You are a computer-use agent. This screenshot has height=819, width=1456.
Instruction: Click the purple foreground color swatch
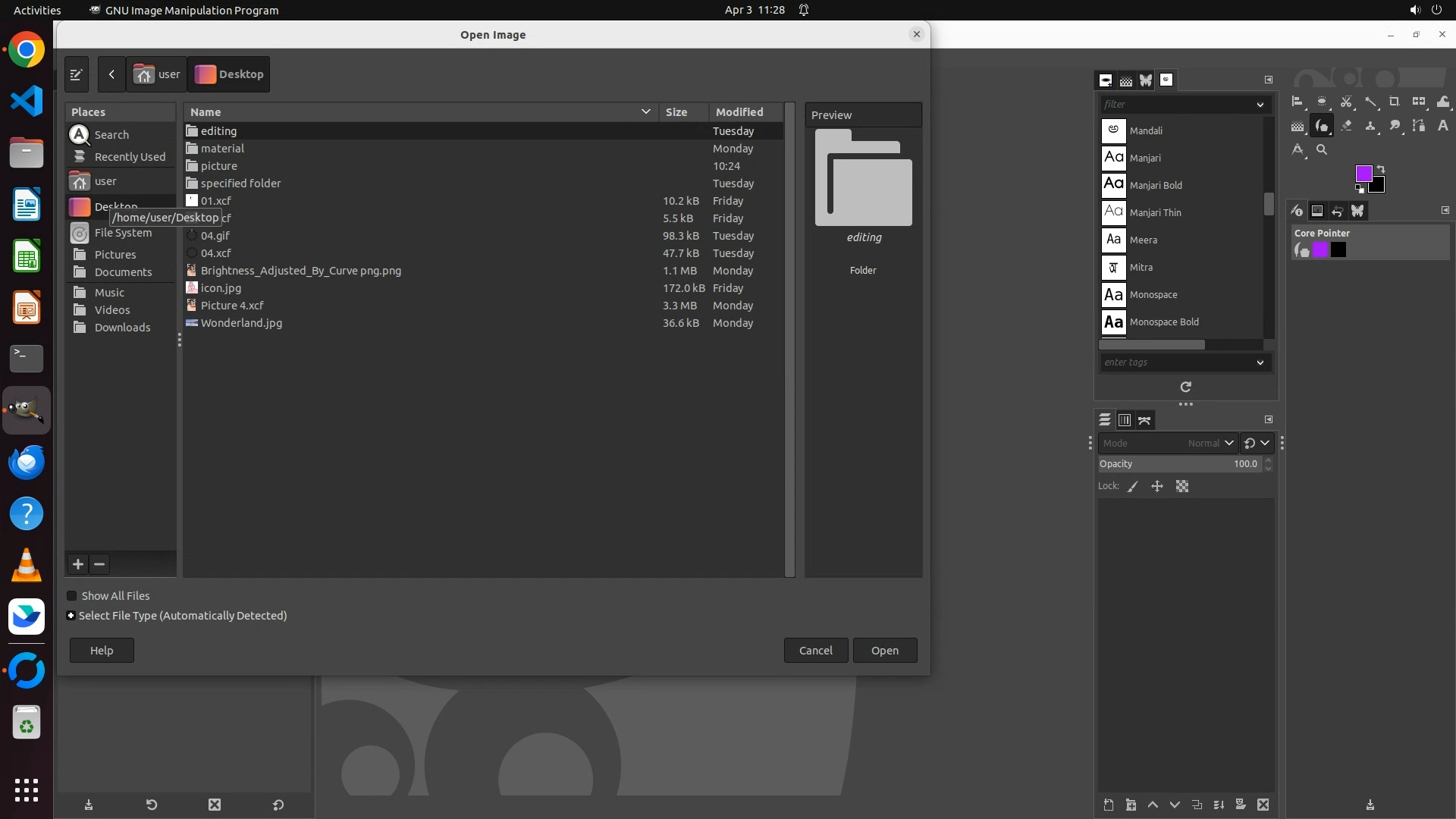tap(1363, 174)
